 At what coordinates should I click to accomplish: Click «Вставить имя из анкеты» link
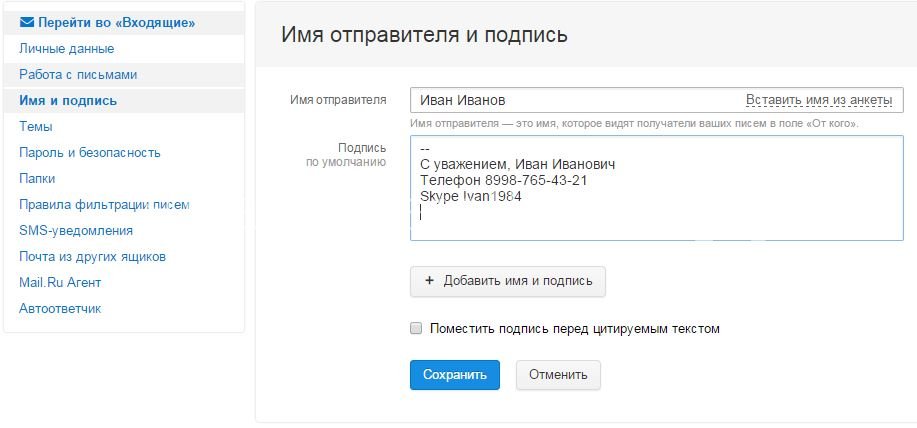point(820,100)
